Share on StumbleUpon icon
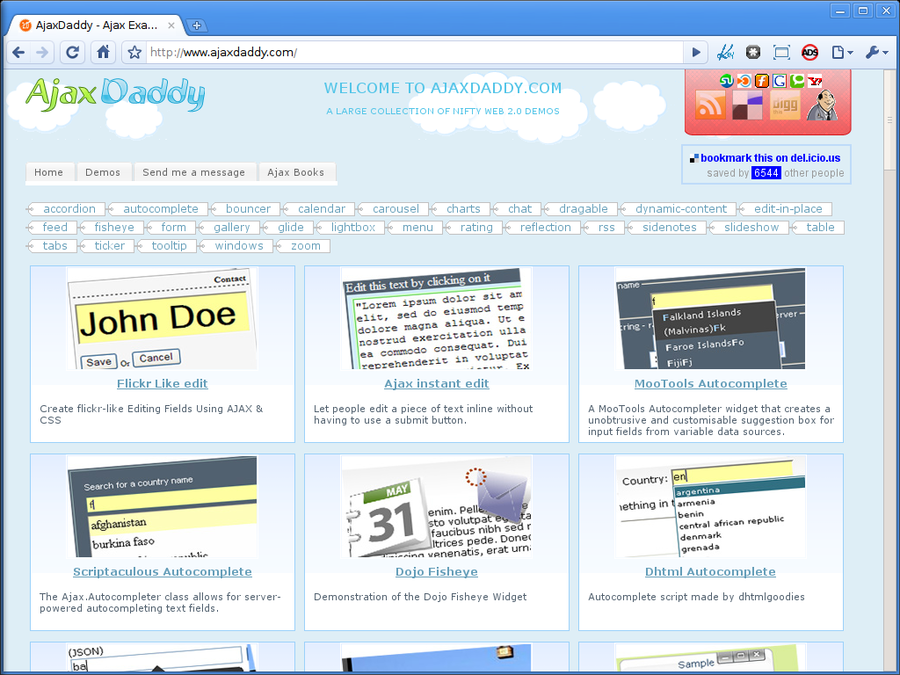900x675 pixels. [x=727, y=81]
